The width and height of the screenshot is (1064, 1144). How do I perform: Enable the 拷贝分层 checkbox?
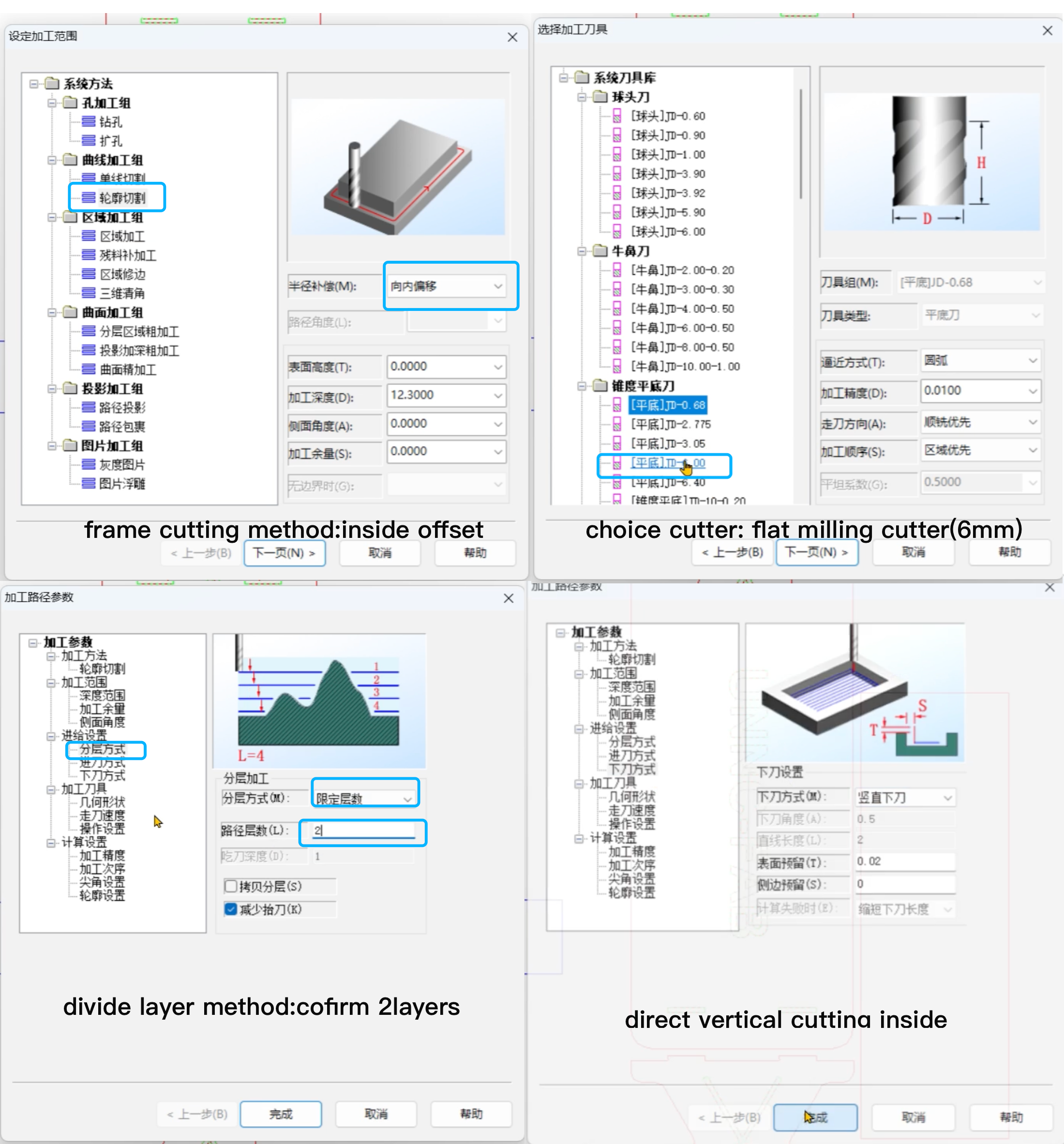[231, 886]
